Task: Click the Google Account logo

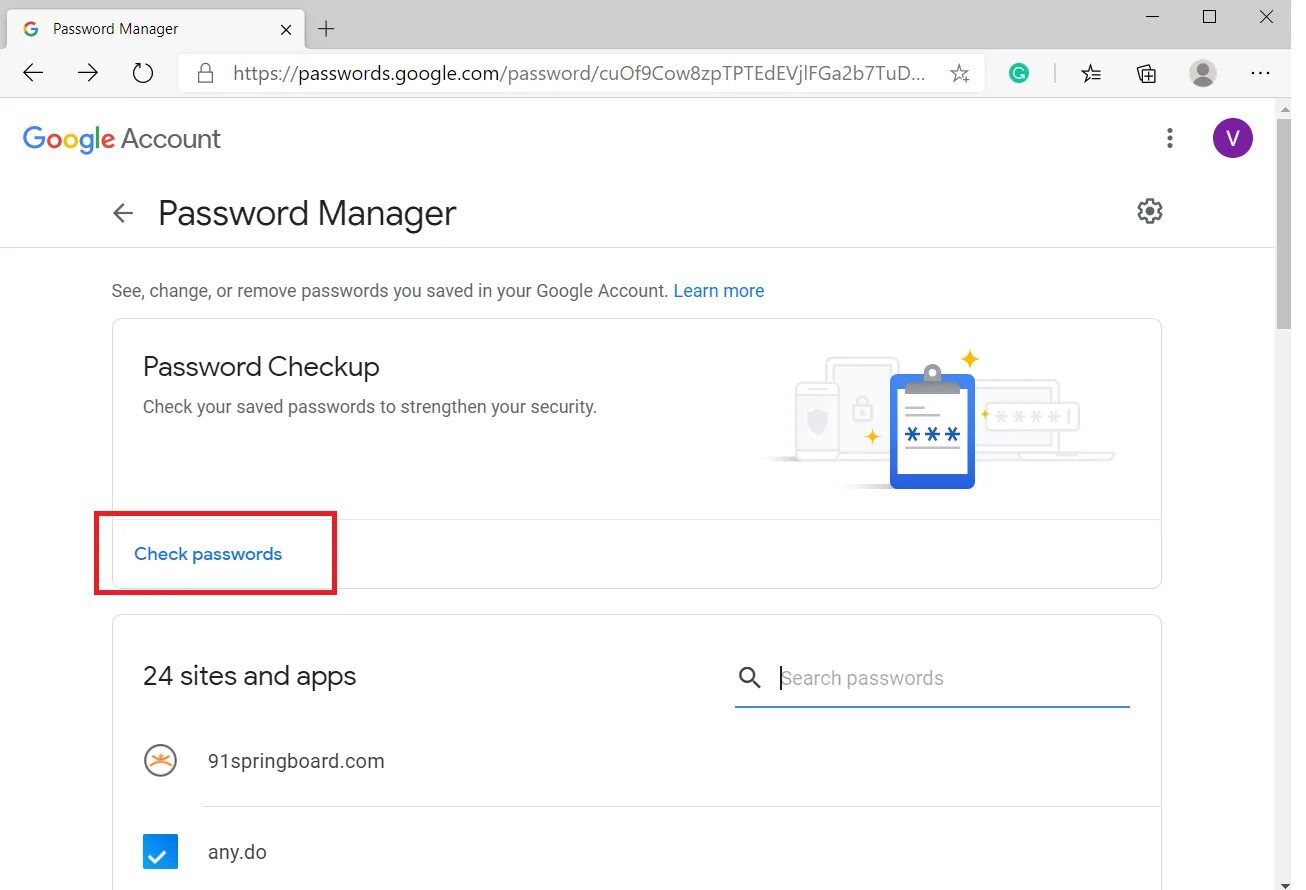Action: click(121, 139)
